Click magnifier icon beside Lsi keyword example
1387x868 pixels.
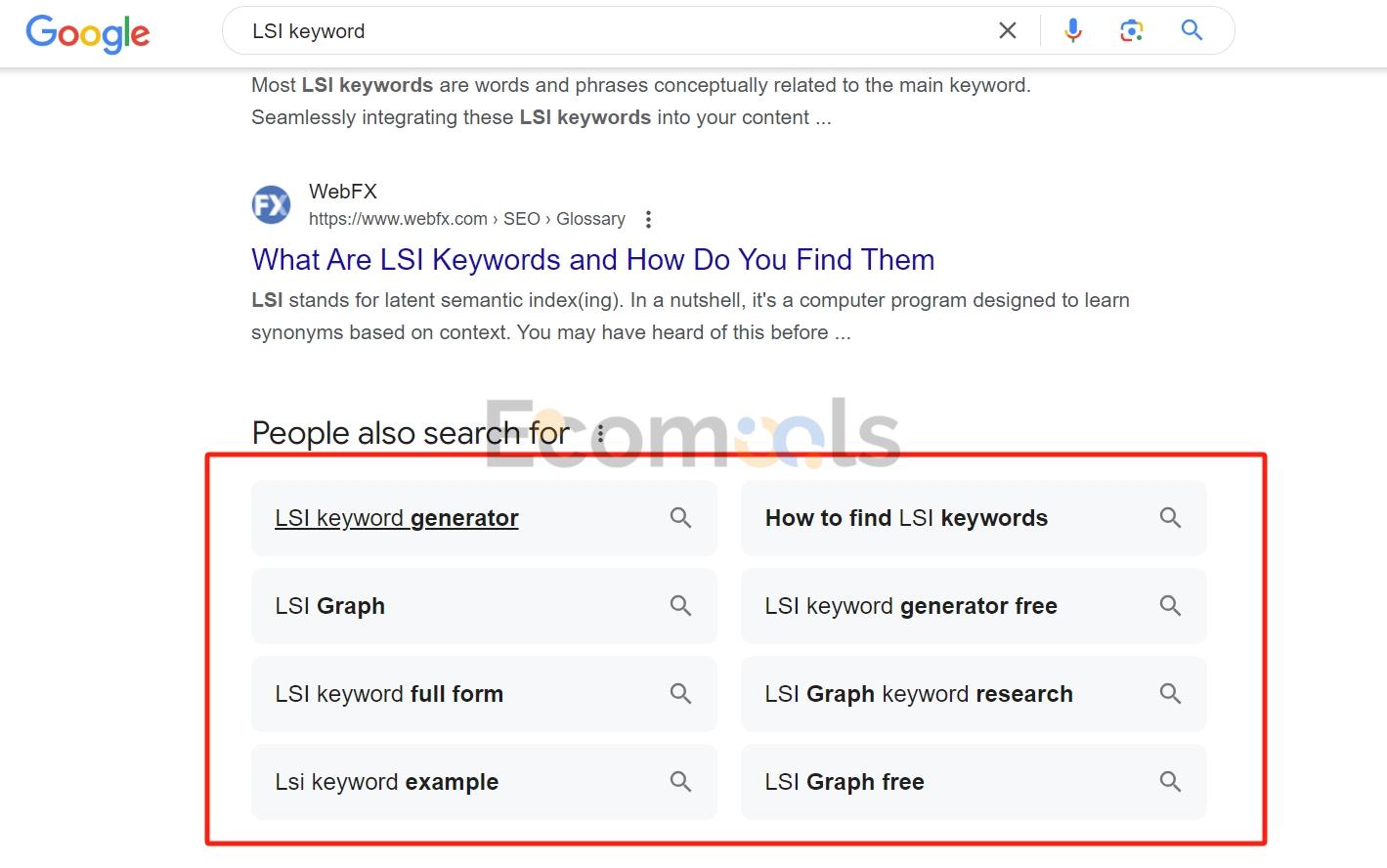pyautogui.click(x=681, y=782)
